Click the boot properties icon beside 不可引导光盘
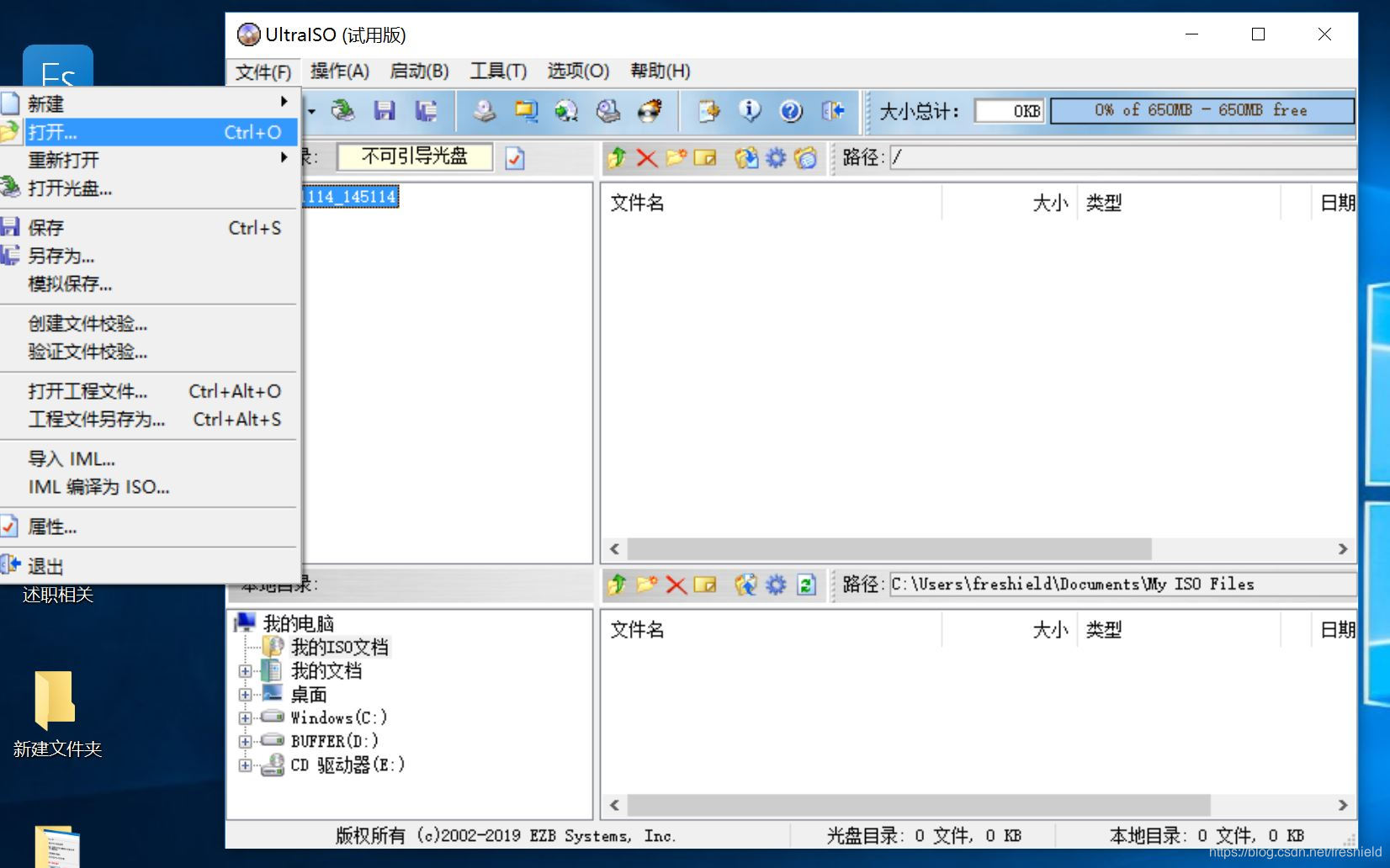The height and width of the screenshot is (868, 1390). [515, 158]
